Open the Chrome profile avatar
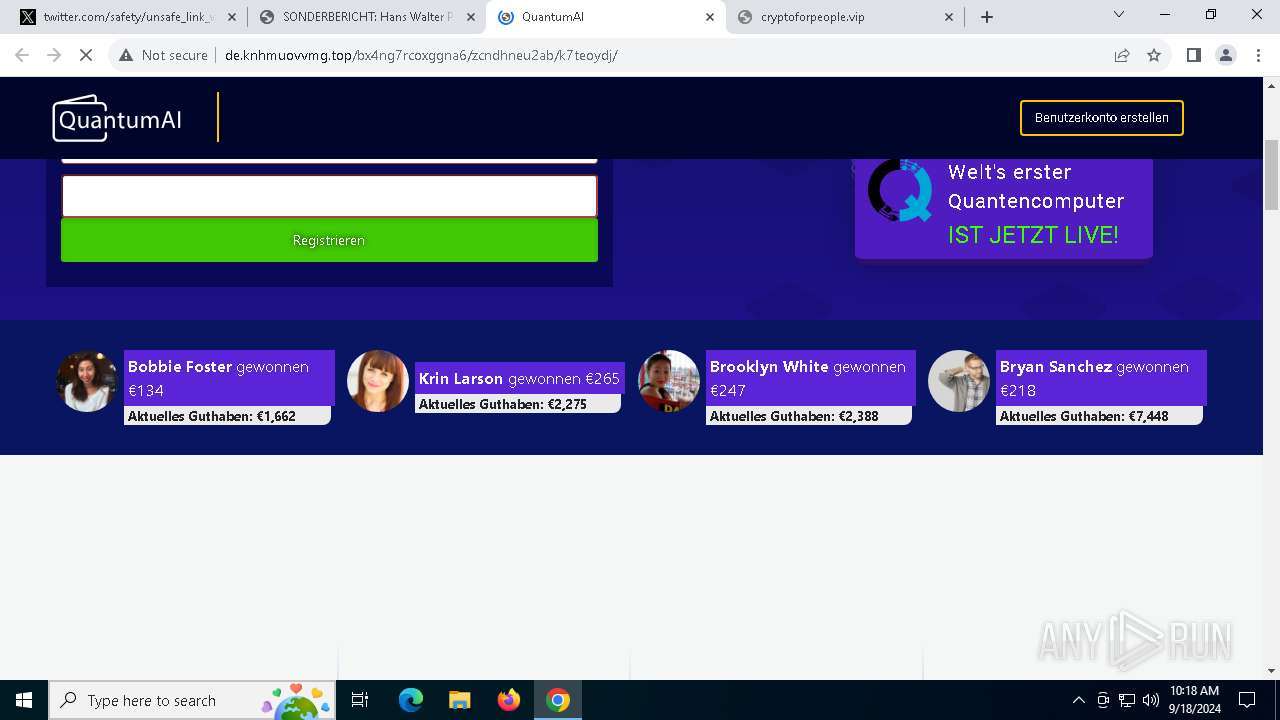The width and height of the screenshot is (1280, 720). (x=1226, y=55)
